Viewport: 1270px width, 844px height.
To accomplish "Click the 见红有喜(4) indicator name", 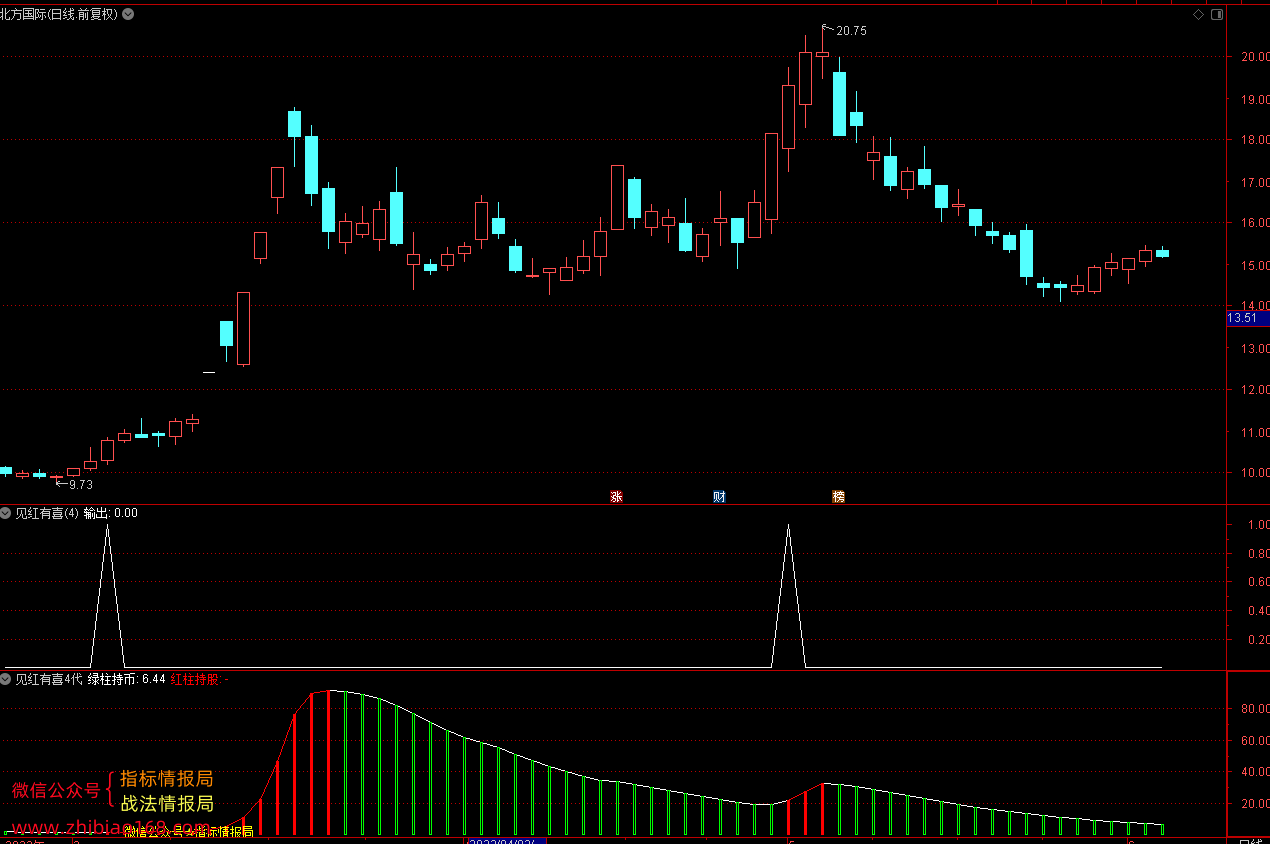I will 47,513.
